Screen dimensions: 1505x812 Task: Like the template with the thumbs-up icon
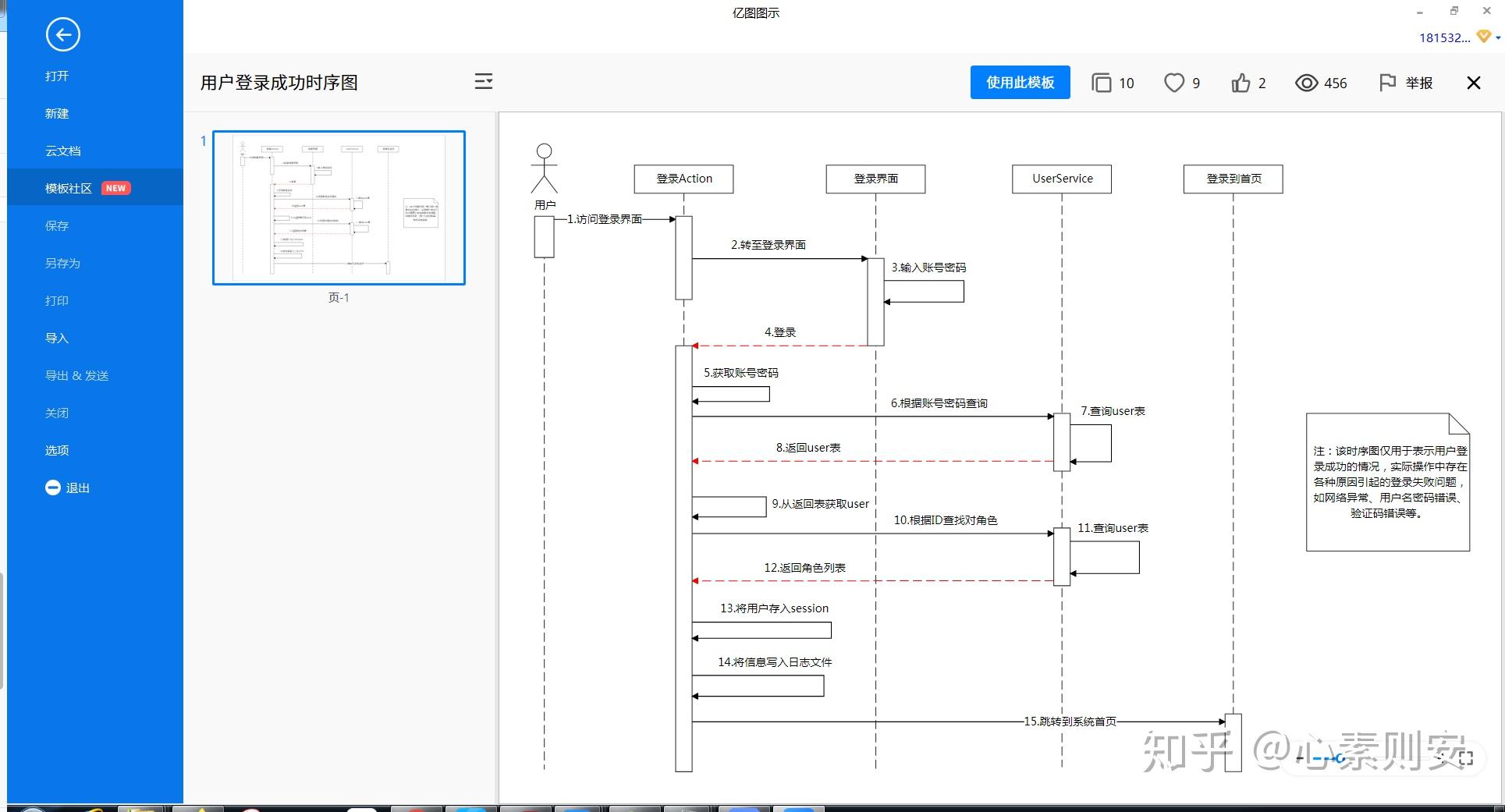pyautogui.click(x=1241, y=83)
